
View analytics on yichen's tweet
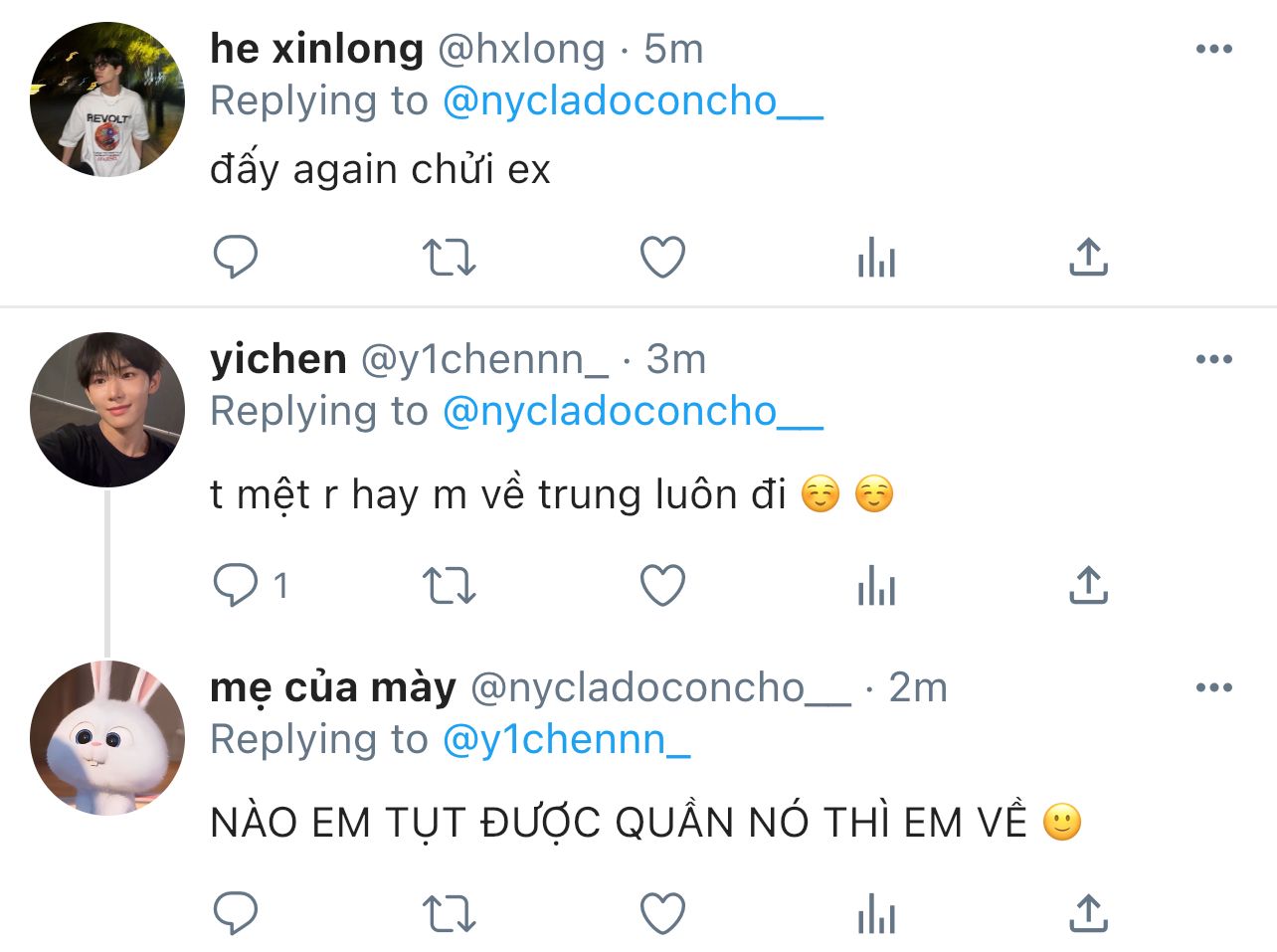[x=876, y=586]
